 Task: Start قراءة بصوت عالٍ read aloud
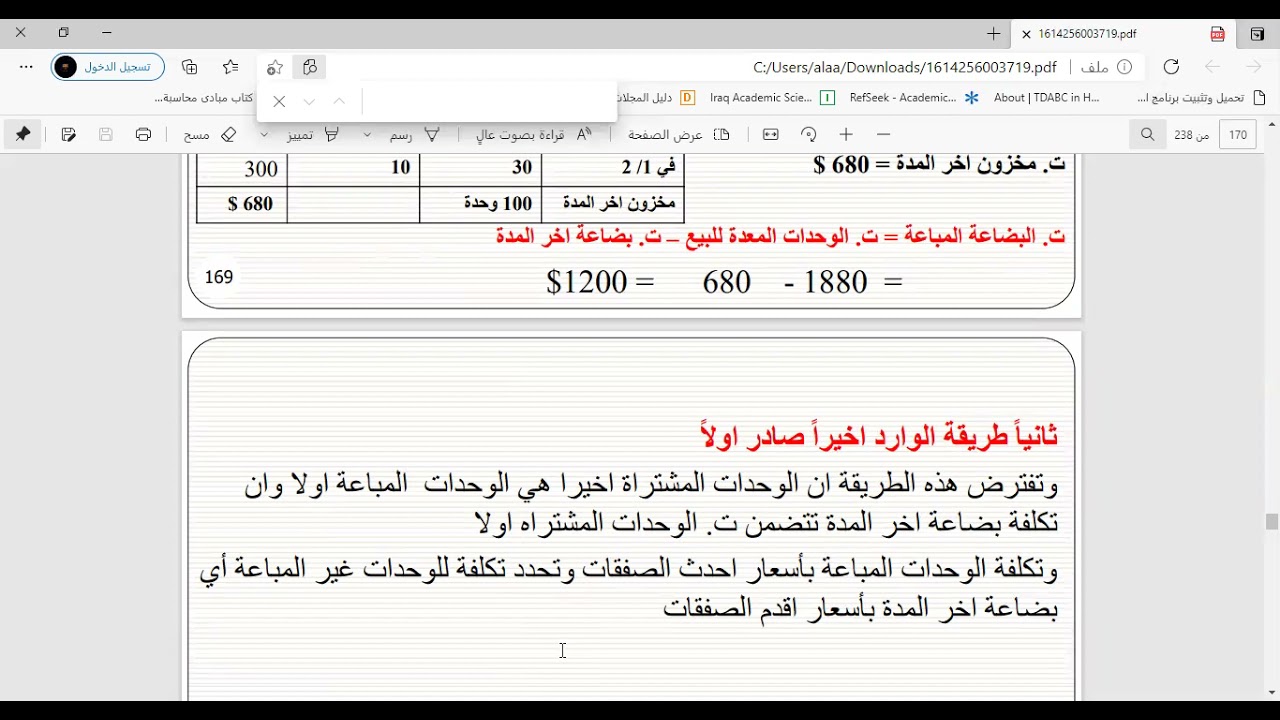[x=534, y=134]
